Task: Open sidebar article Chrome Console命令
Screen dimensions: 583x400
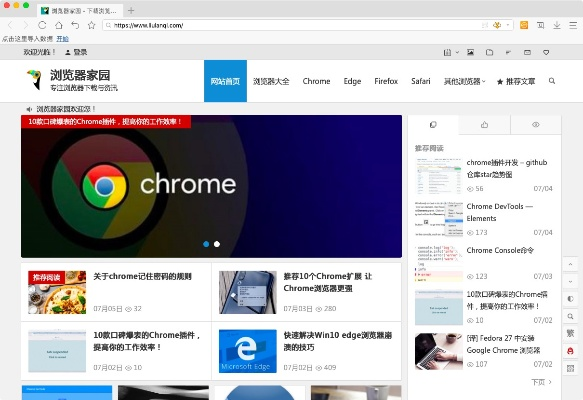Action: pos(500,250)
